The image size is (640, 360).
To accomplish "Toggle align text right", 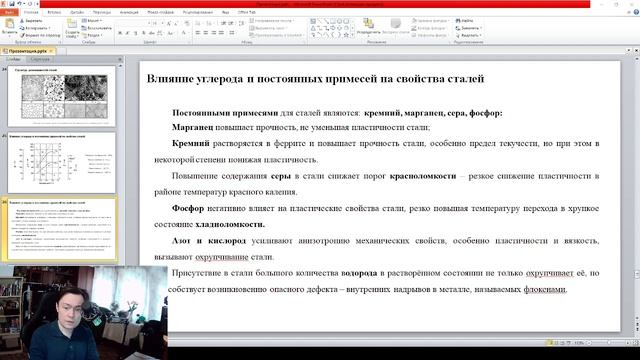I will (x=213, y=33).
